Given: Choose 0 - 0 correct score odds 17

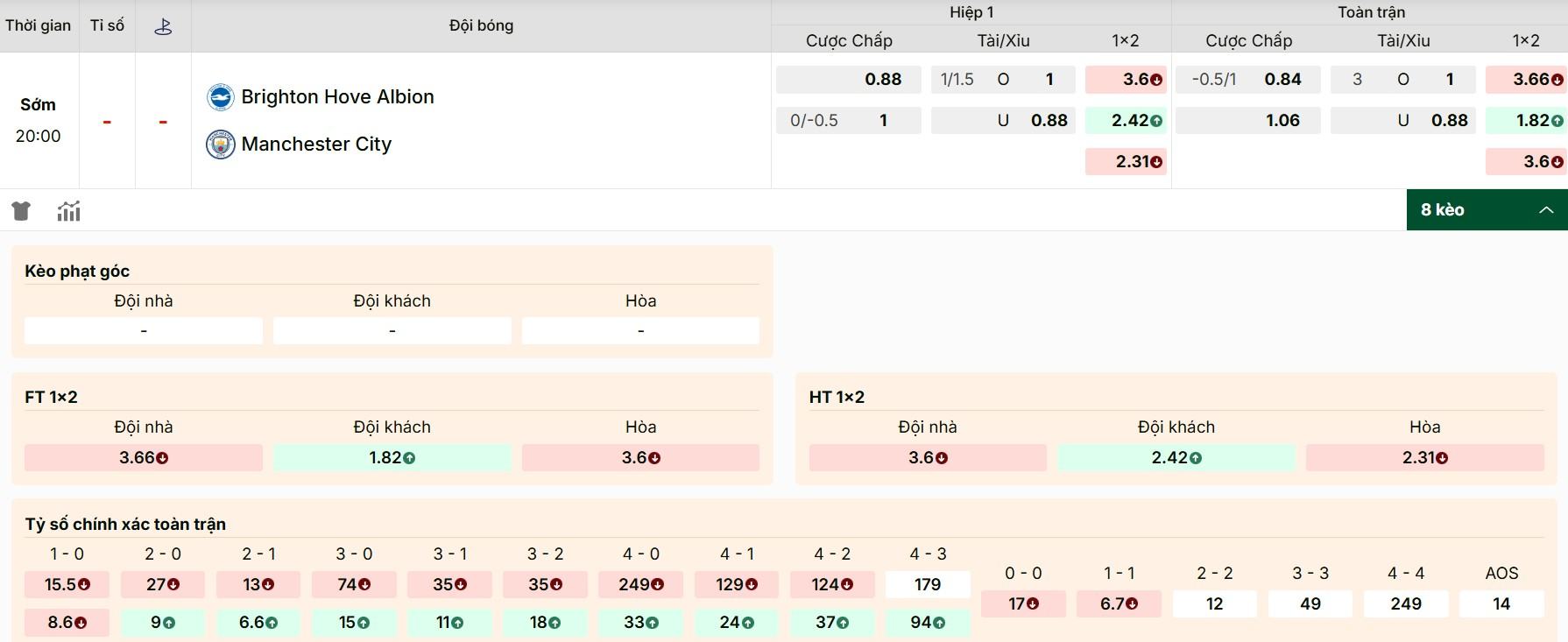Looking at the screenshot, I should point(1023,604).
